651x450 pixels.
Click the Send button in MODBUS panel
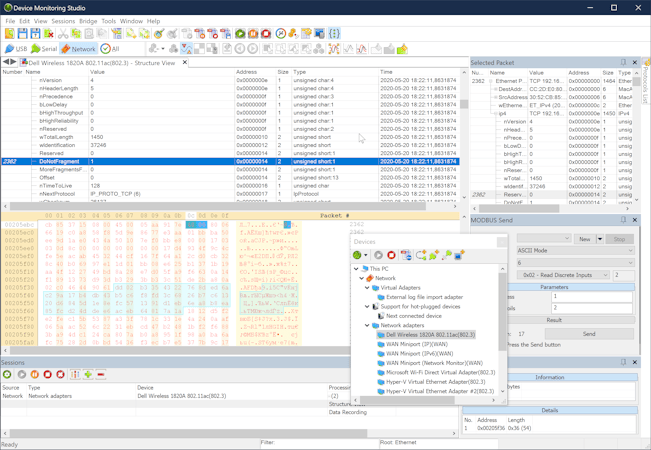588,334
